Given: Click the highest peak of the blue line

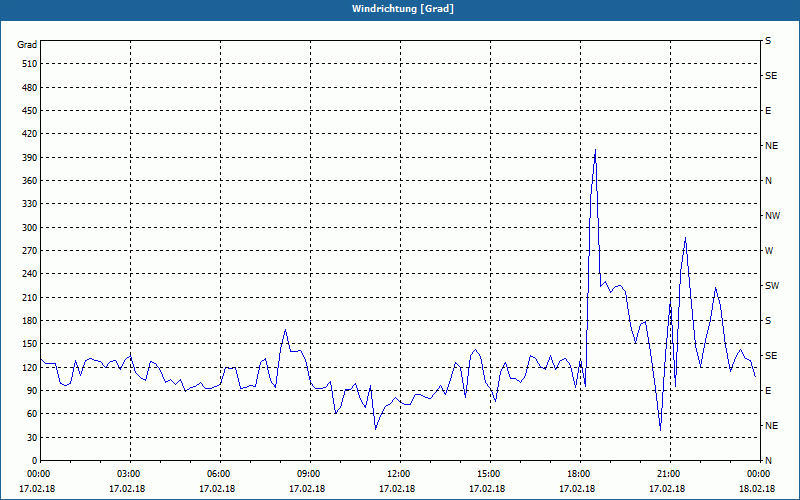Looking at the screenshot, I should [x=595, y=150].
